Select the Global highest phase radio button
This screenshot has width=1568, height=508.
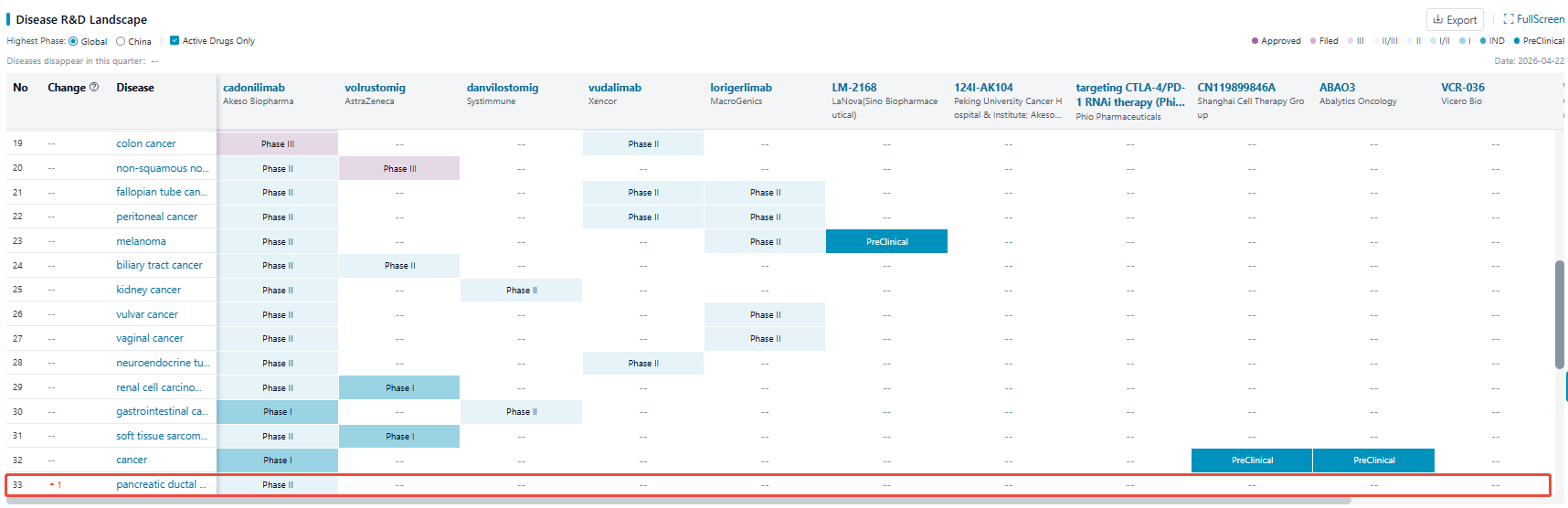coord(73,41)
